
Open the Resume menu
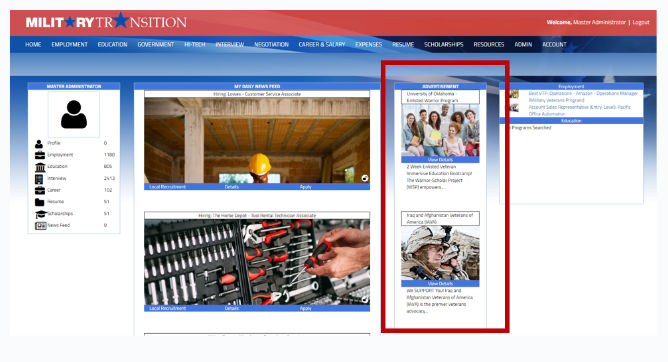403,44
